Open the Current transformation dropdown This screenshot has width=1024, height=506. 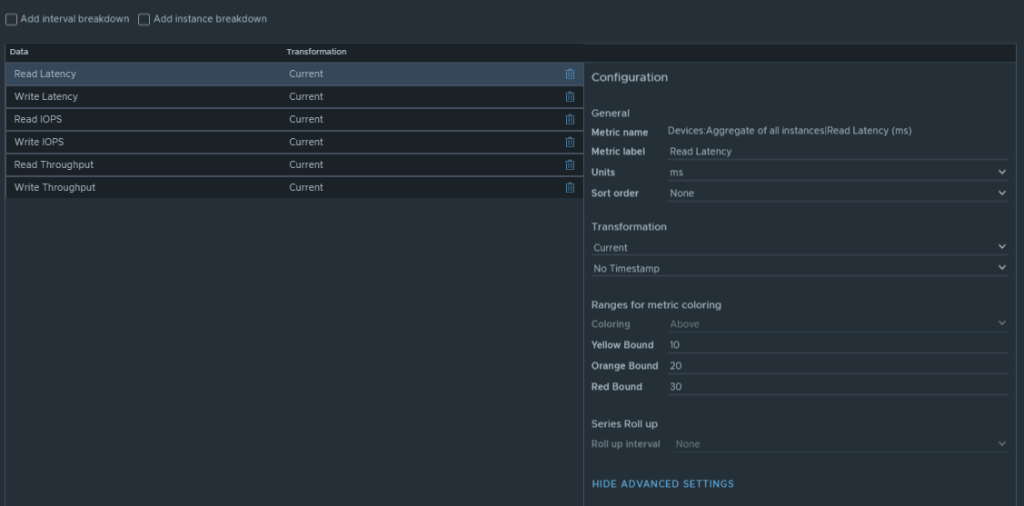pos(799,247)
